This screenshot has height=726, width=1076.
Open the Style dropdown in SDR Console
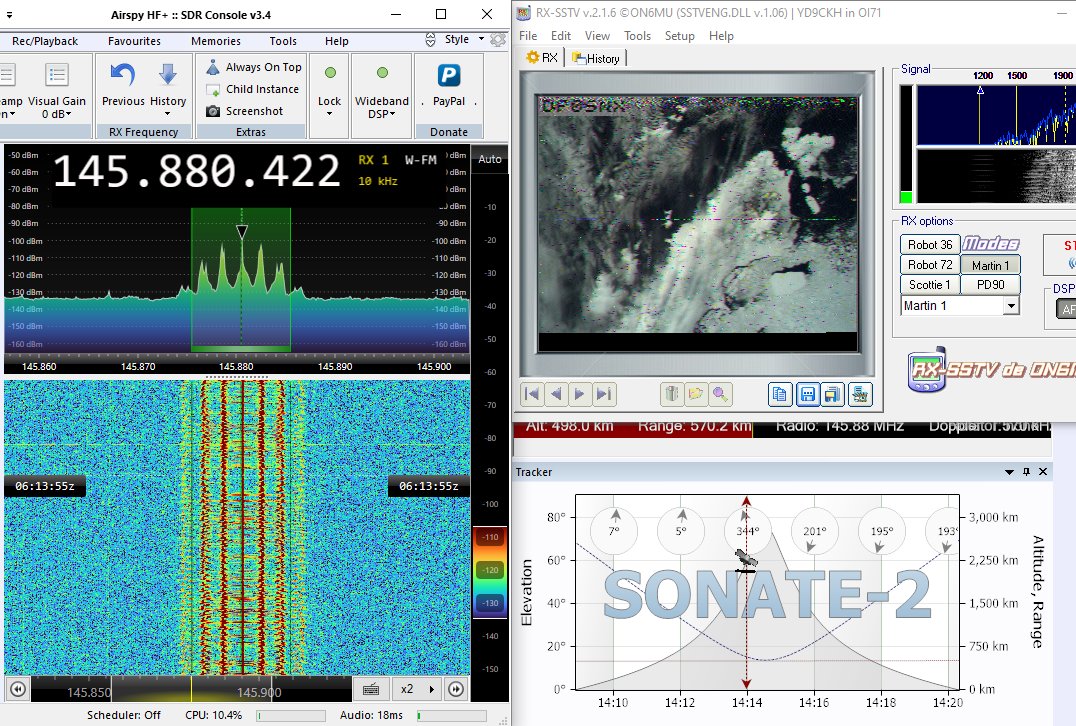point(464,40)
